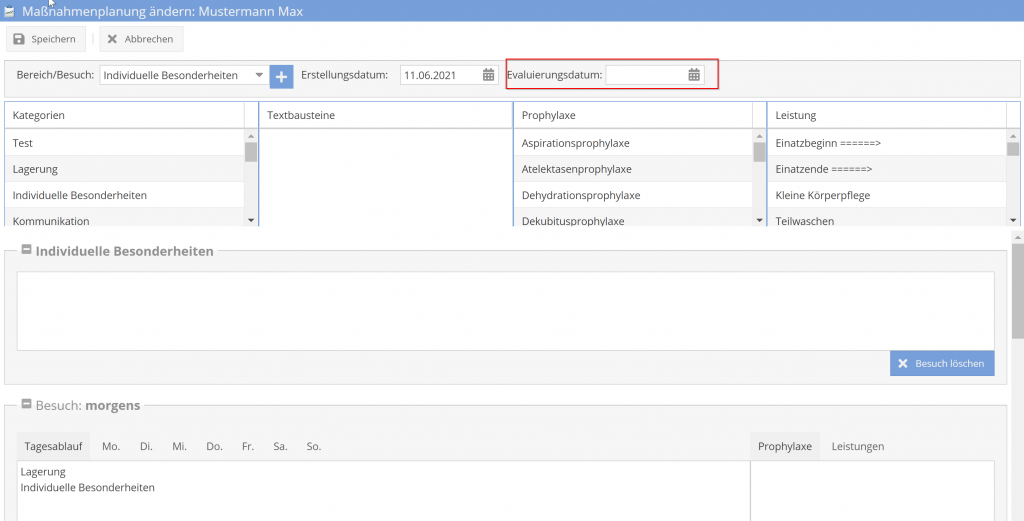Select the Lagerung category

click(36, 169)
